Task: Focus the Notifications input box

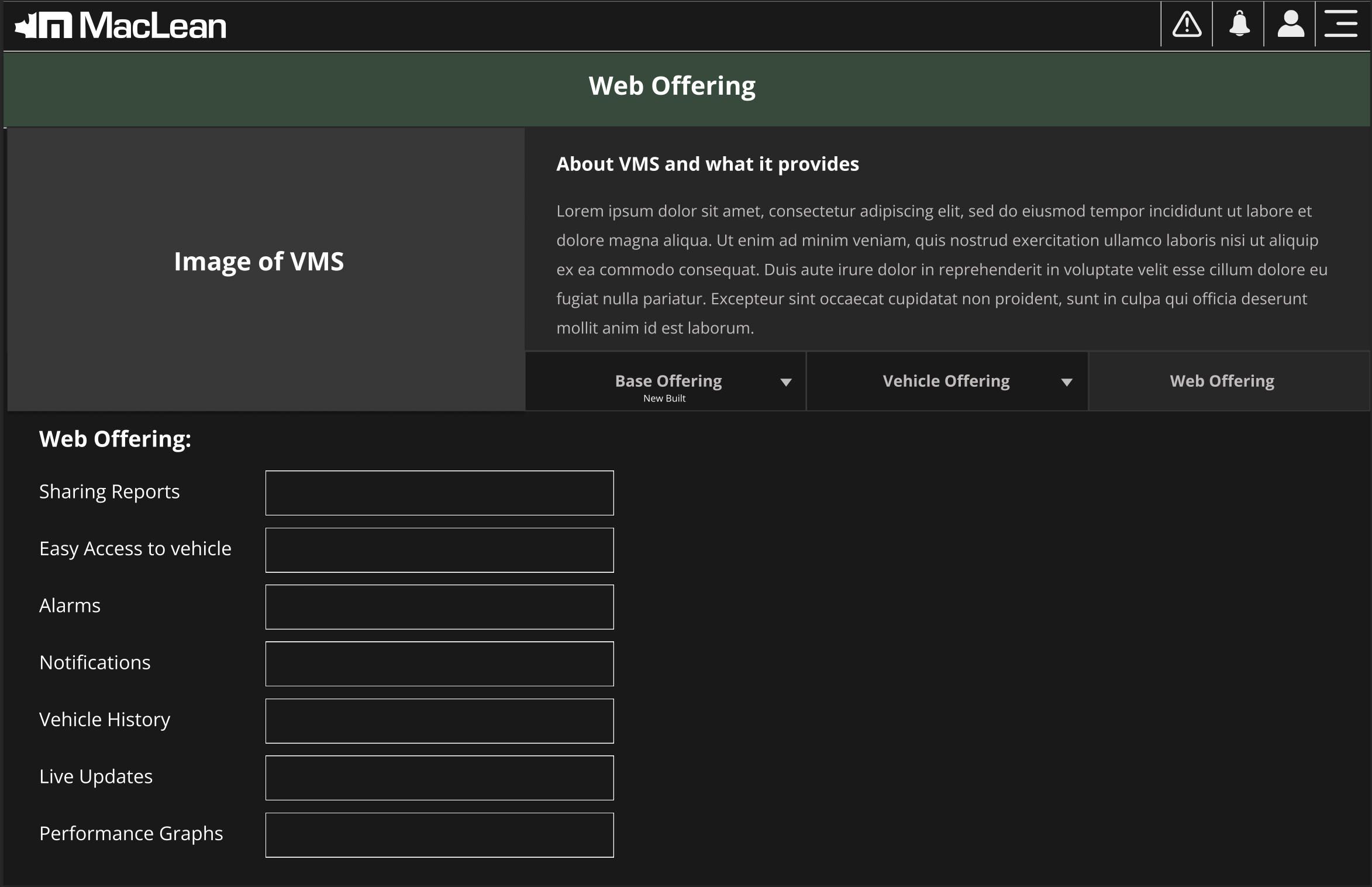Action: point(439,663)
